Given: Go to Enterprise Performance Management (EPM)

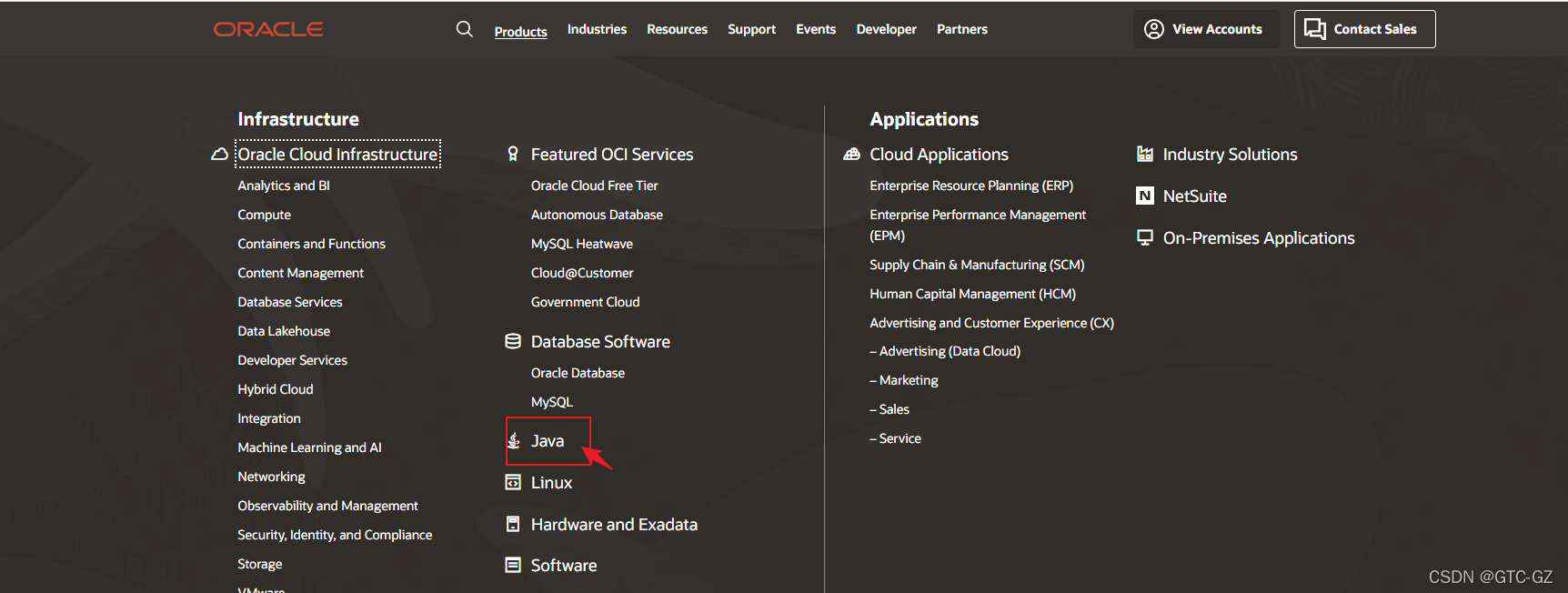Looking at the screenshot, I should point(978,225).
